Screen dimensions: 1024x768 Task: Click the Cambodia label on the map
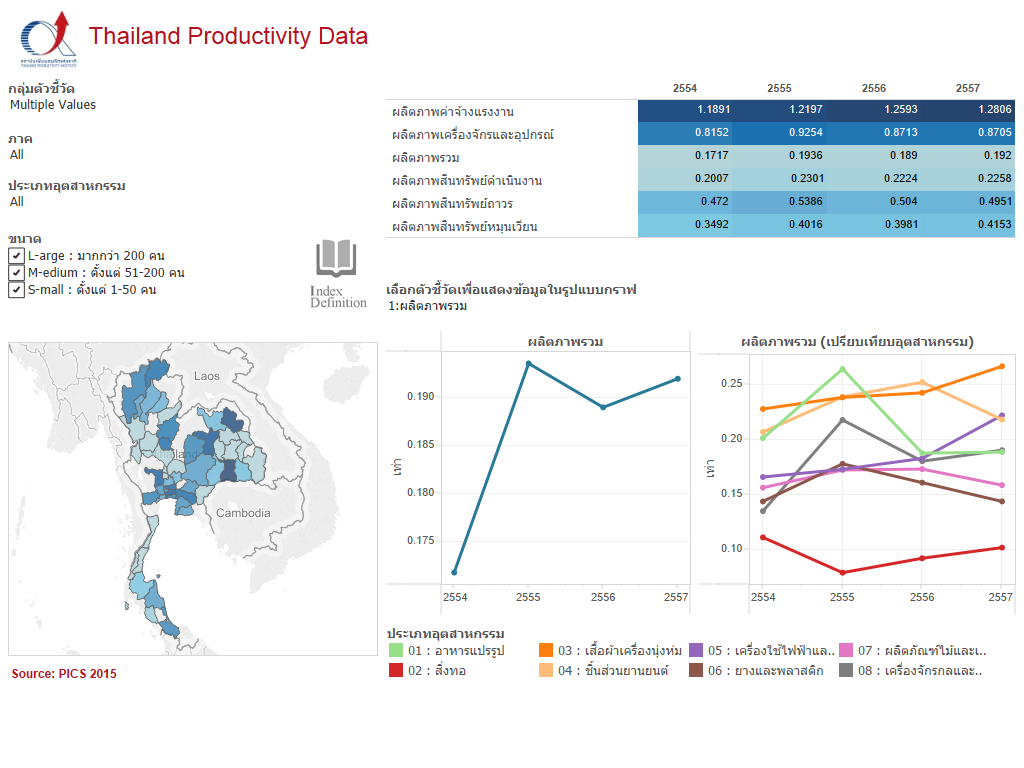243,513
